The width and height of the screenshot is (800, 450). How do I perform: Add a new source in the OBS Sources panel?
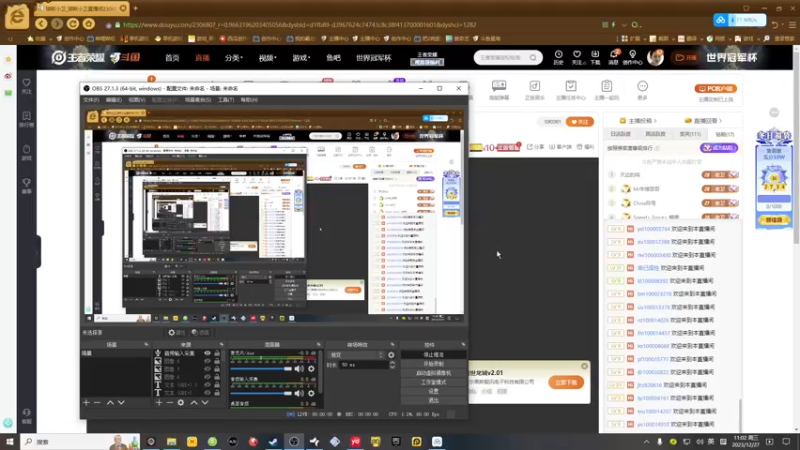[x=159, y=403]
